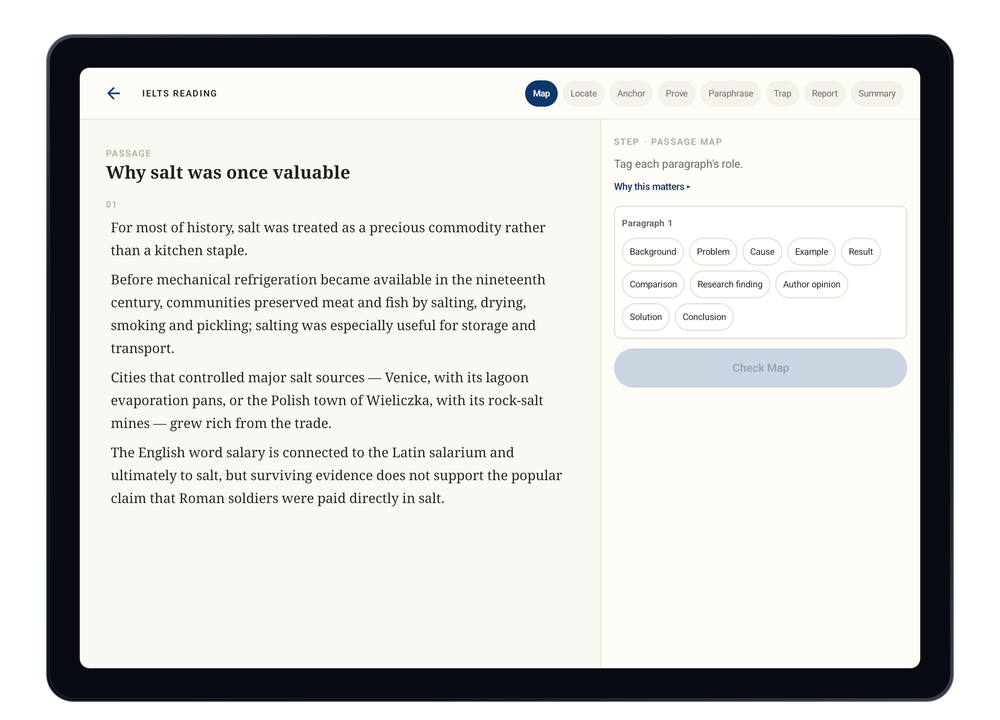Image resolution: width=1000 pixels, height=720 pixels.
Task: Click the small 'PASSAGE' label above the title
Action: [128, 154]
